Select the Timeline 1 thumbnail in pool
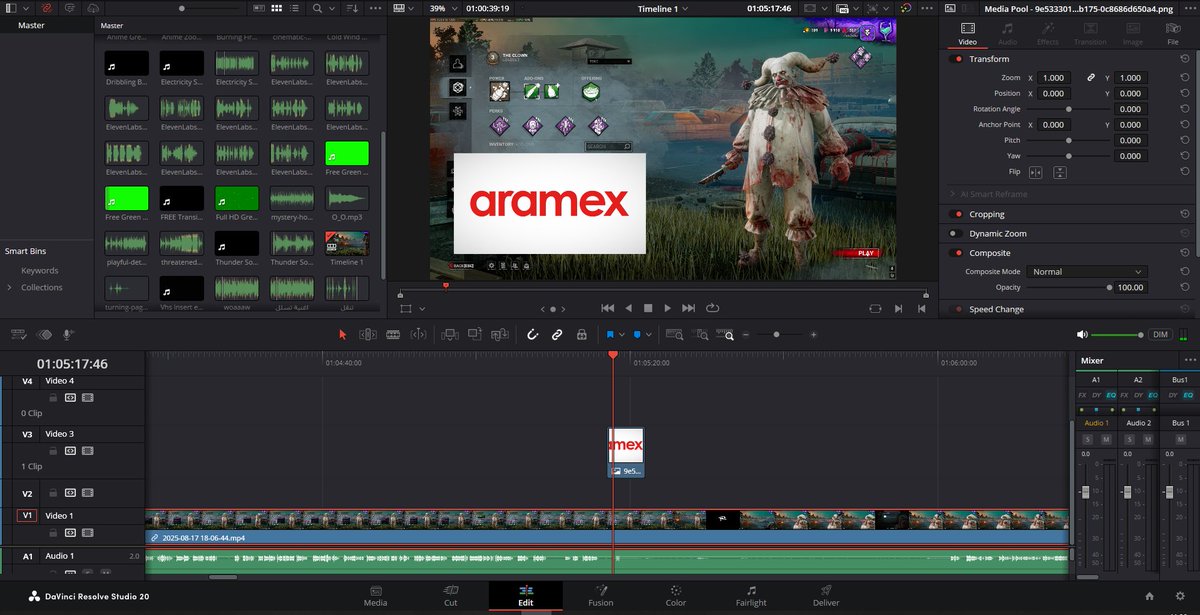Viewport: 1200px width, 615px height. pyautogui.click(x=347, y=244)
